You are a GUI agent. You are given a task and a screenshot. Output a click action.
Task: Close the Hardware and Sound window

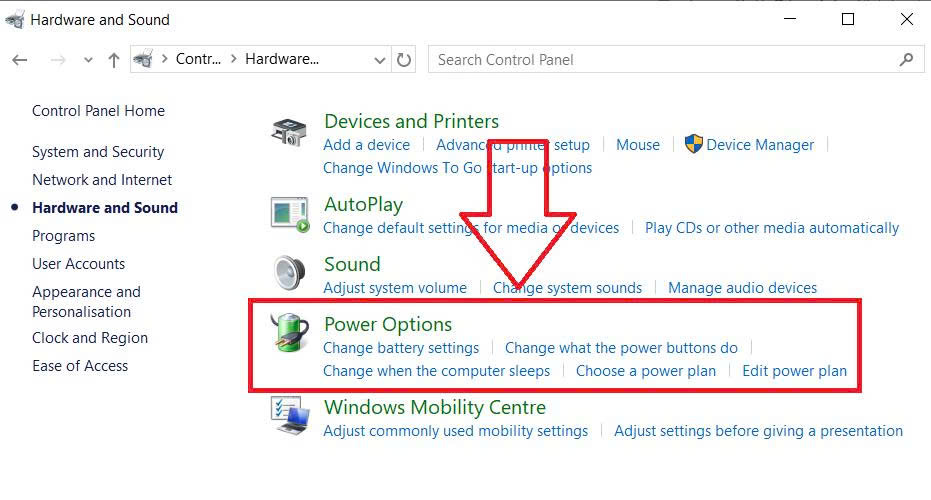click(907, 19)
